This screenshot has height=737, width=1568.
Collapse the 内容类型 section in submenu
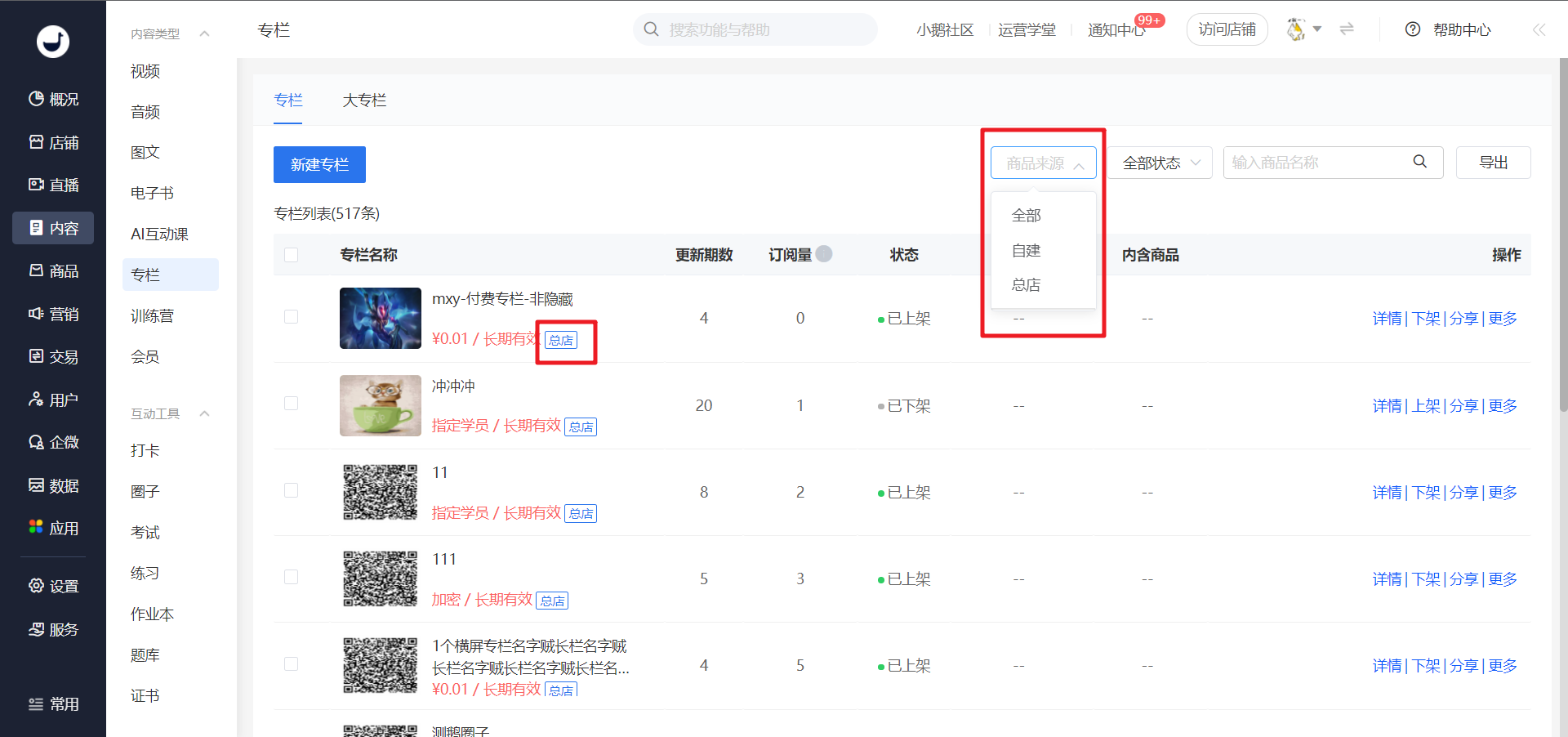(x=205, y=33)
